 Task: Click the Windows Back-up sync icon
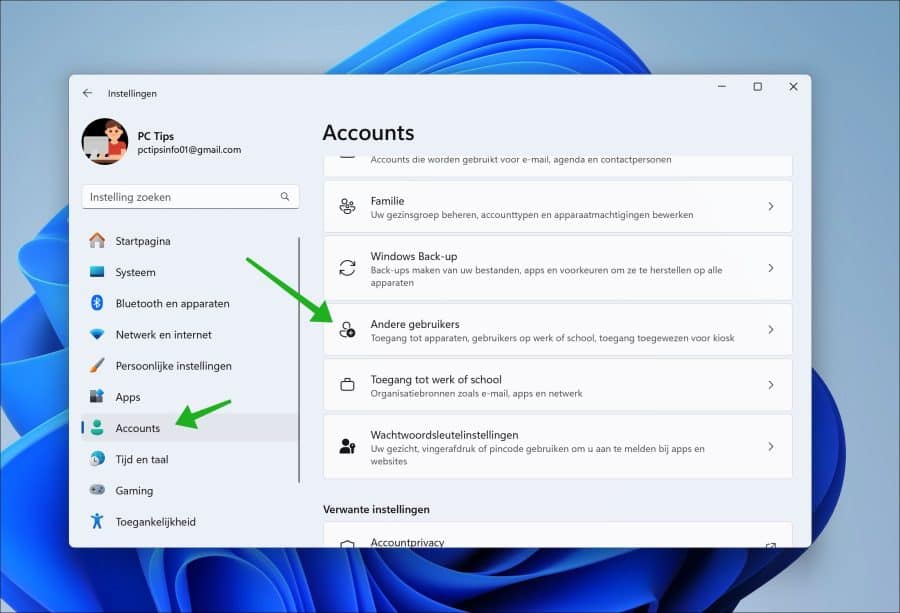[x=347, y=268]
